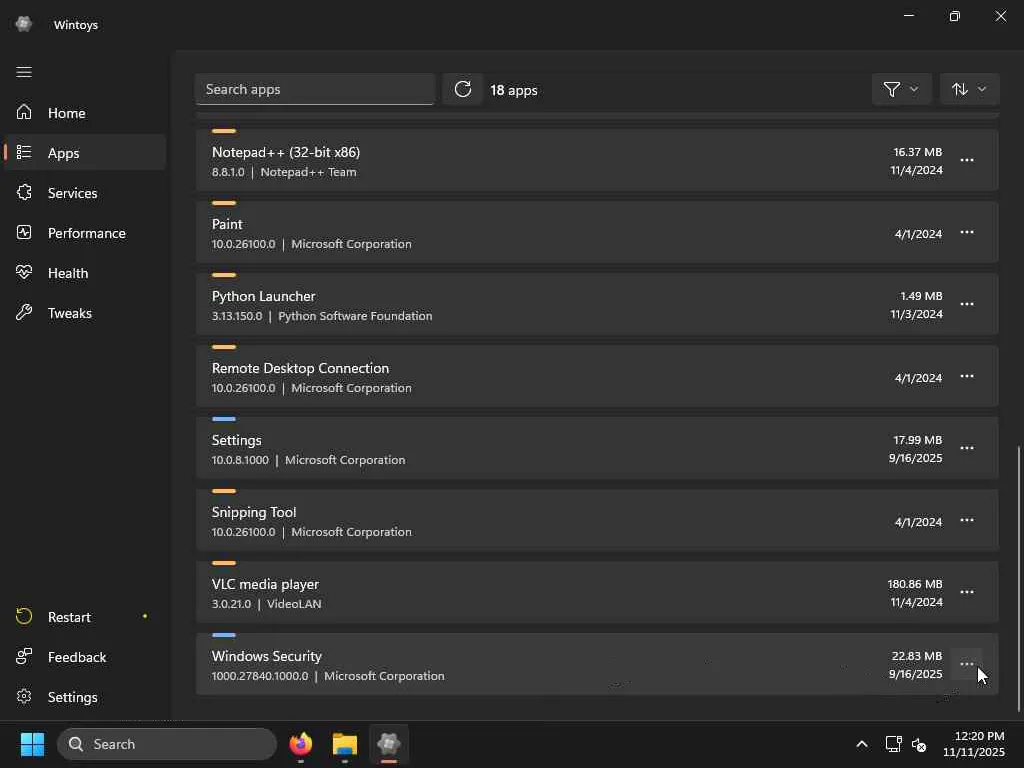Click the Wintoys taskbar icon
The image size is (1024, 768).
pos(389,744)
